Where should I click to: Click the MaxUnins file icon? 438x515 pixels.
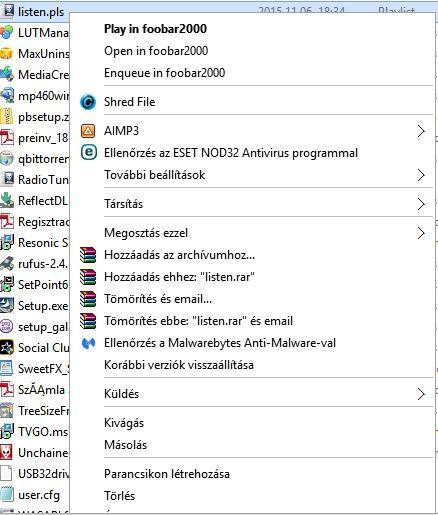7,54
